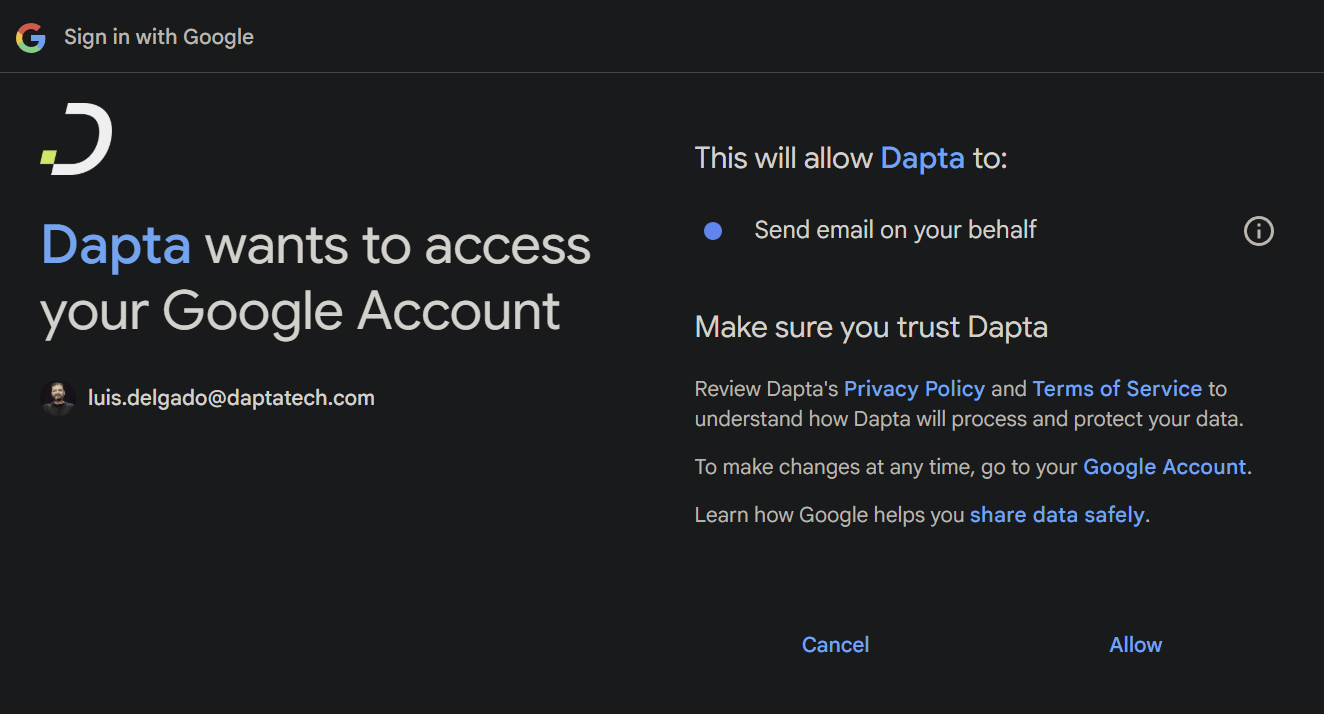Click "Send email on your behalf" permission text
This screenshot has width=1324, height=714.
point(895,230)
